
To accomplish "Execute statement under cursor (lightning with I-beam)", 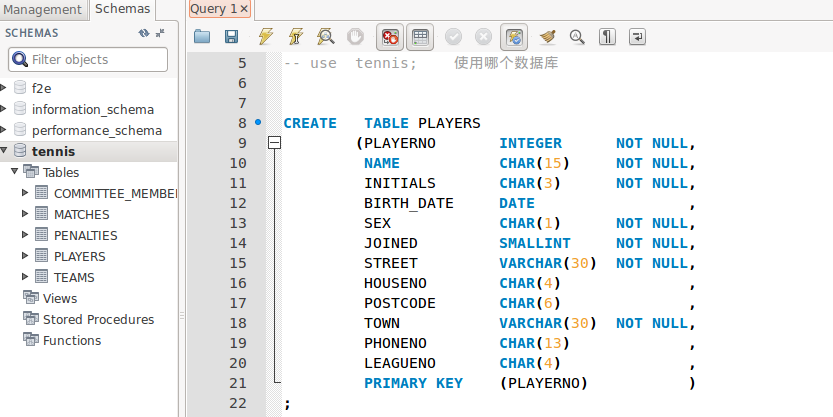I will pos(295,37).
